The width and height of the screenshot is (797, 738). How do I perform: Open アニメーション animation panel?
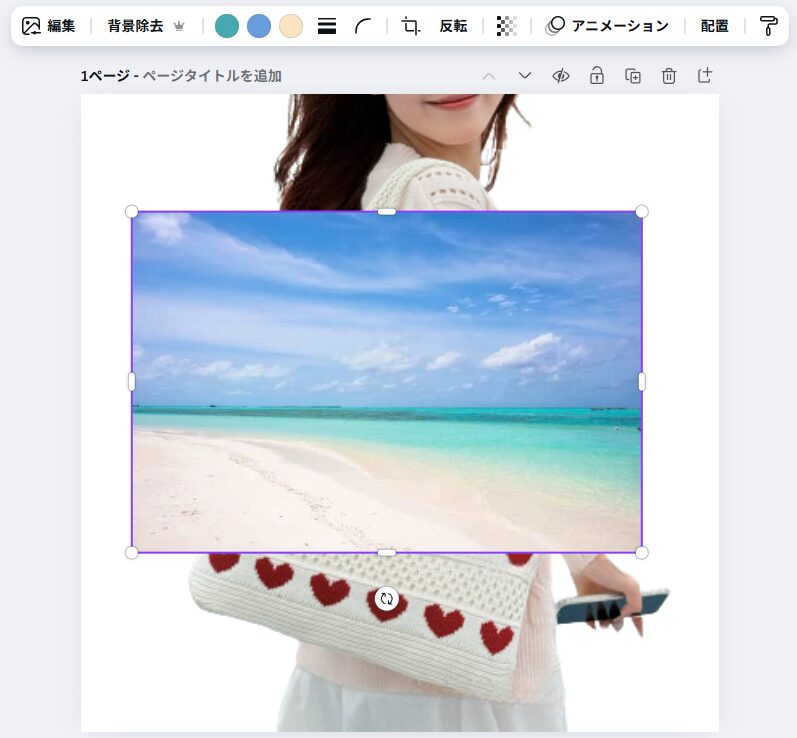click(x=607, y=25)
